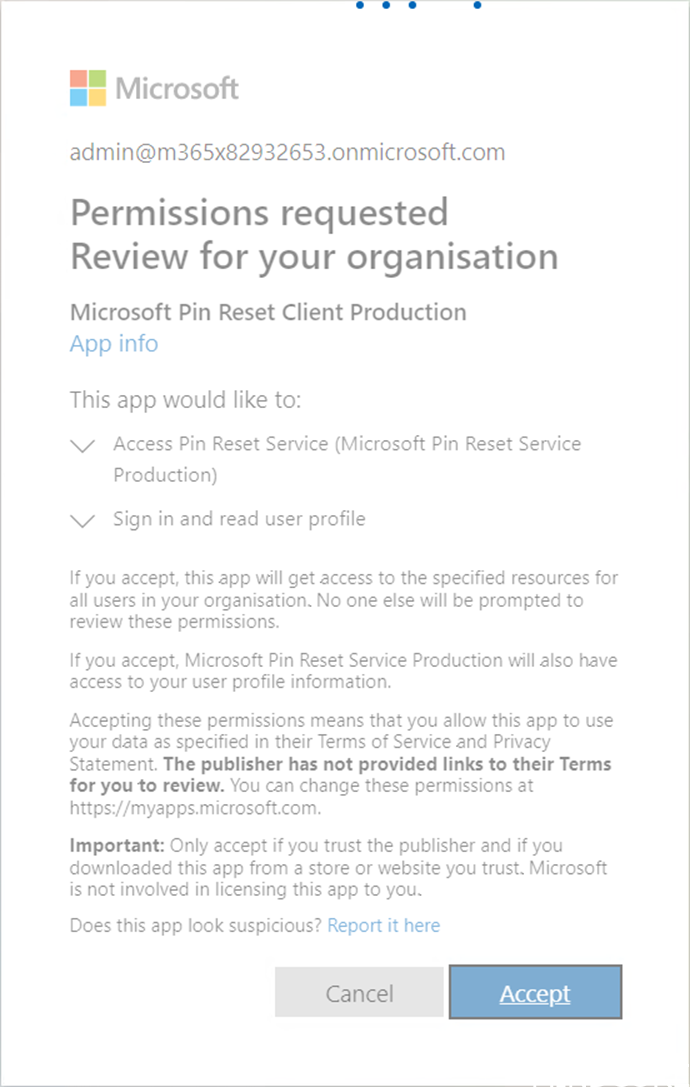Click the Microsoft four-square logo

[88, 88]
